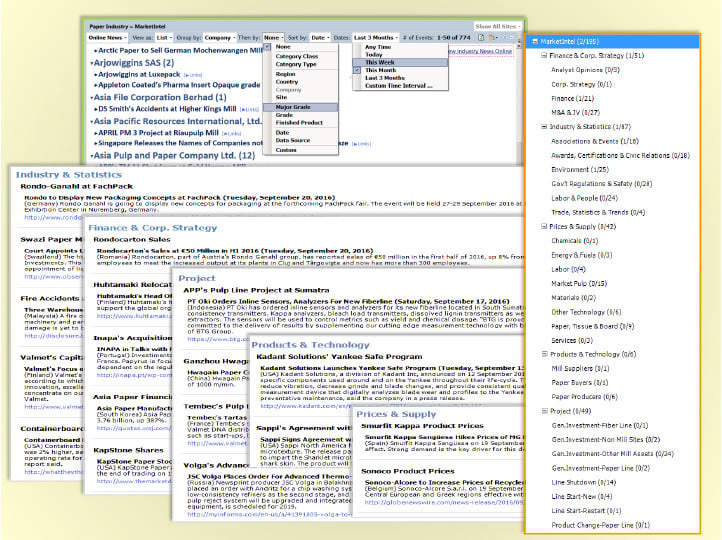
Task: Select Labor & People (0/24) tree item
Action: pos(584,198)
